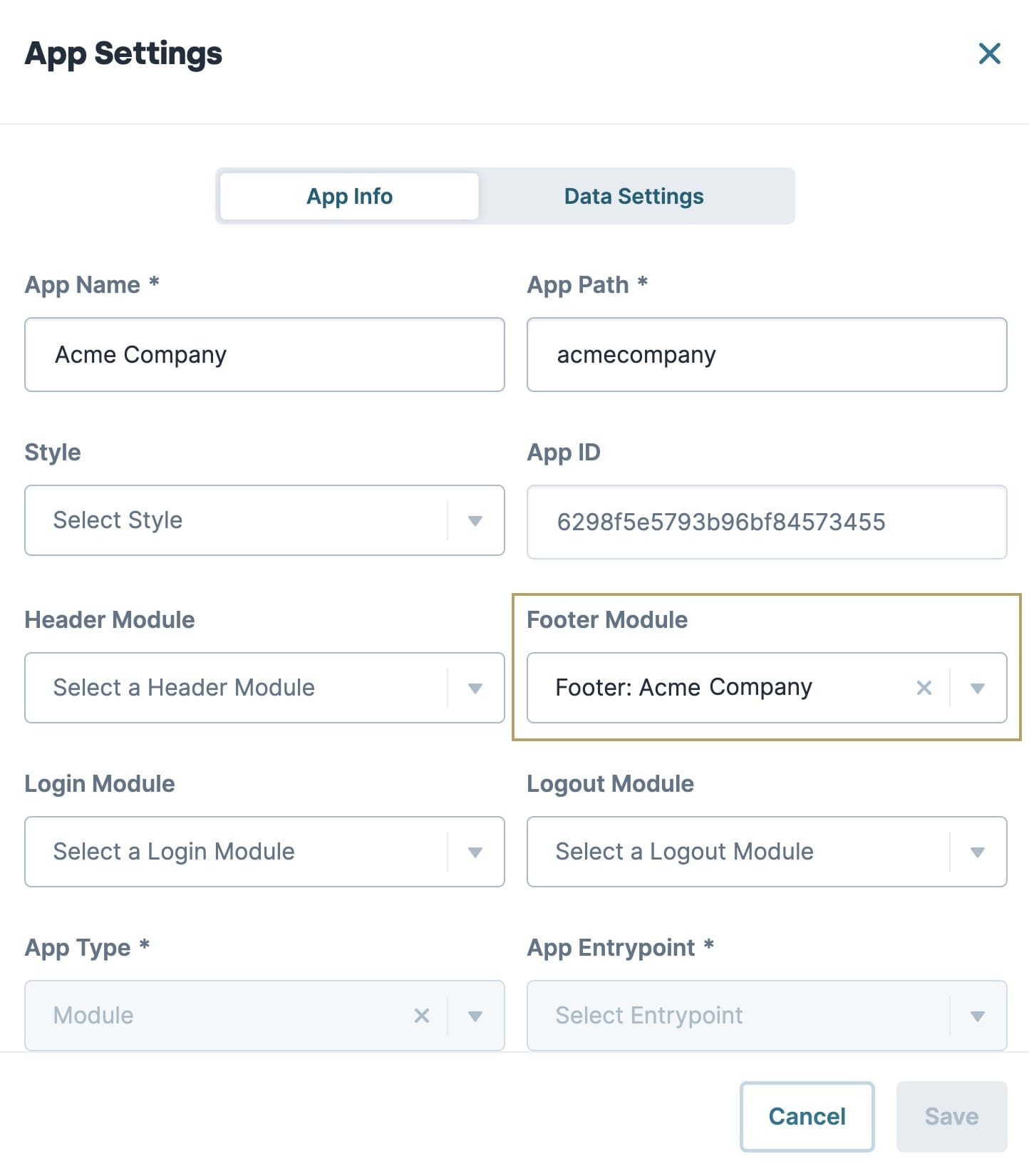Select the App Info tab
The width and height of the screenshot is (1029, 1176).
tap(349, 196)
